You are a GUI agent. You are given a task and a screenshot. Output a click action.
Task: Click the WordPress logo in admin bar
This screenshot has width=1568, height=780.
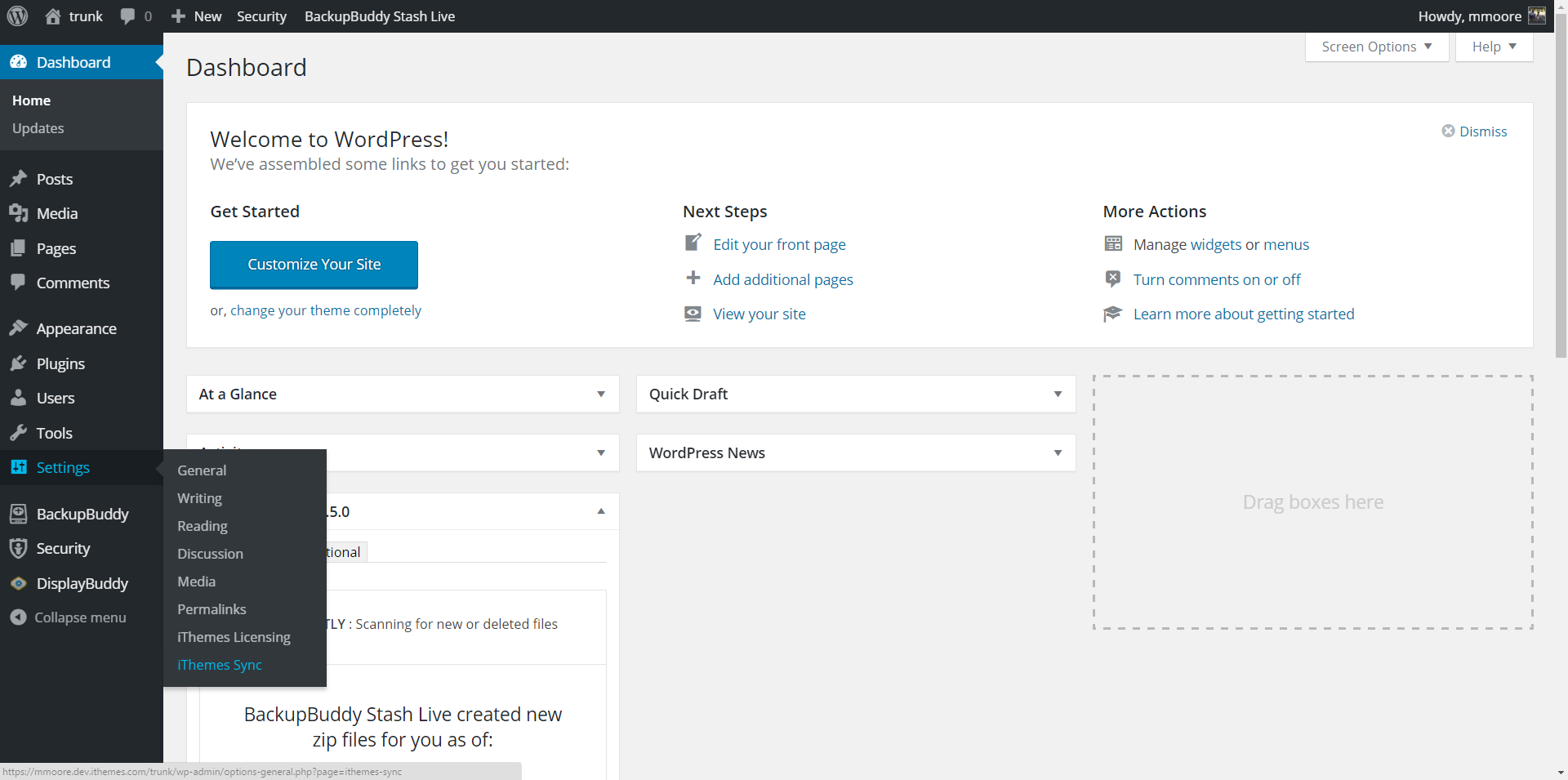(17, 16)
